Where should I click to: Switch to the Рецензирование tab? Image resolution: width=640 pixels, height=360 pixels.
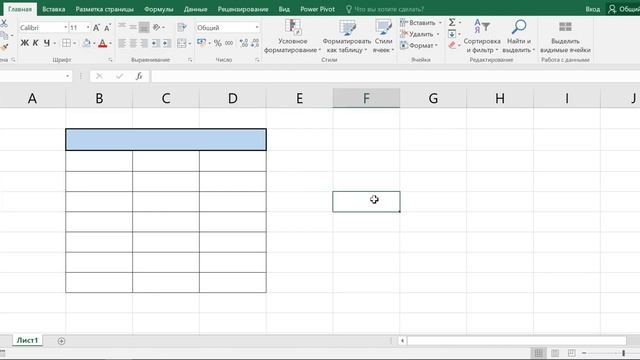pyautogui.click(x=243, y=9)
